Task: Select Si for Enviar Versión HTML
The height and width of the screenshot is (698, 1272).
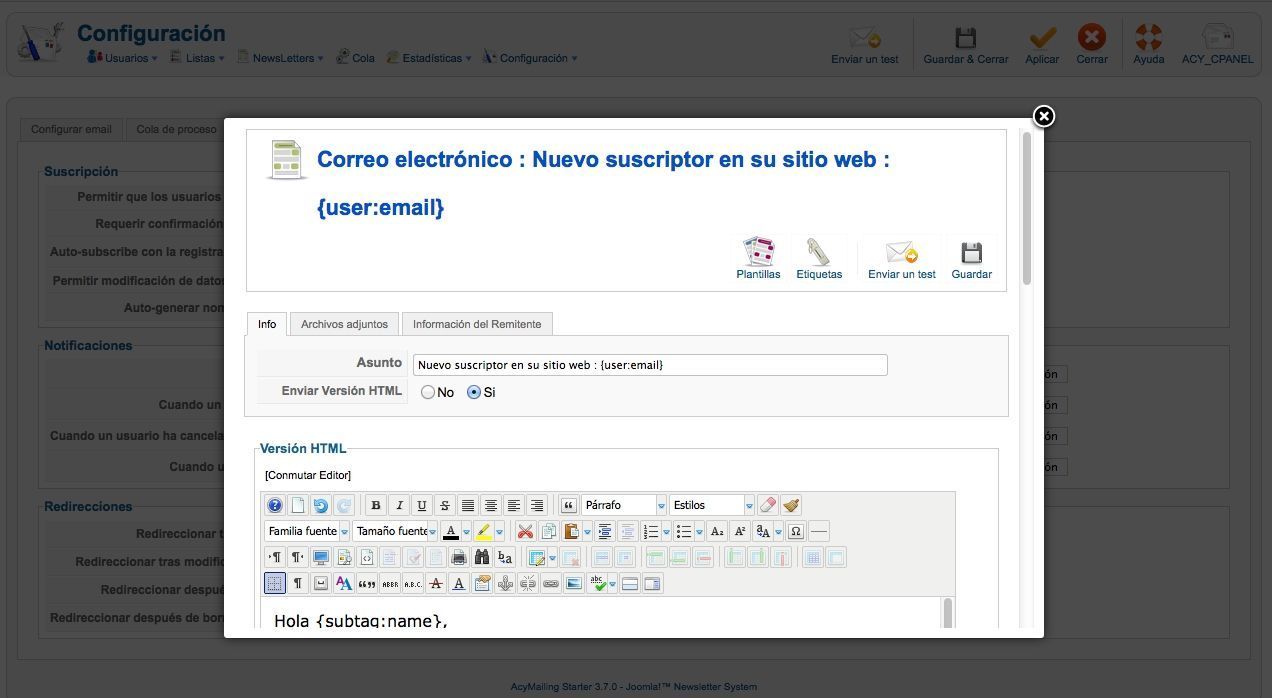Action: click(x=474, y=392)
